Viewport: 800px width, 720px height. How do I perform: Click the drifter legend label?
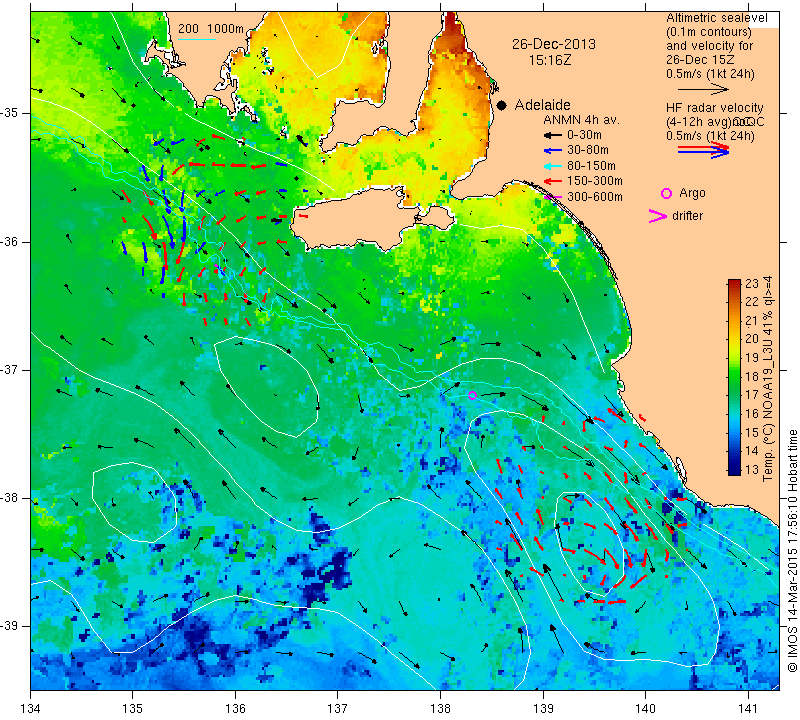pos(687,216)
